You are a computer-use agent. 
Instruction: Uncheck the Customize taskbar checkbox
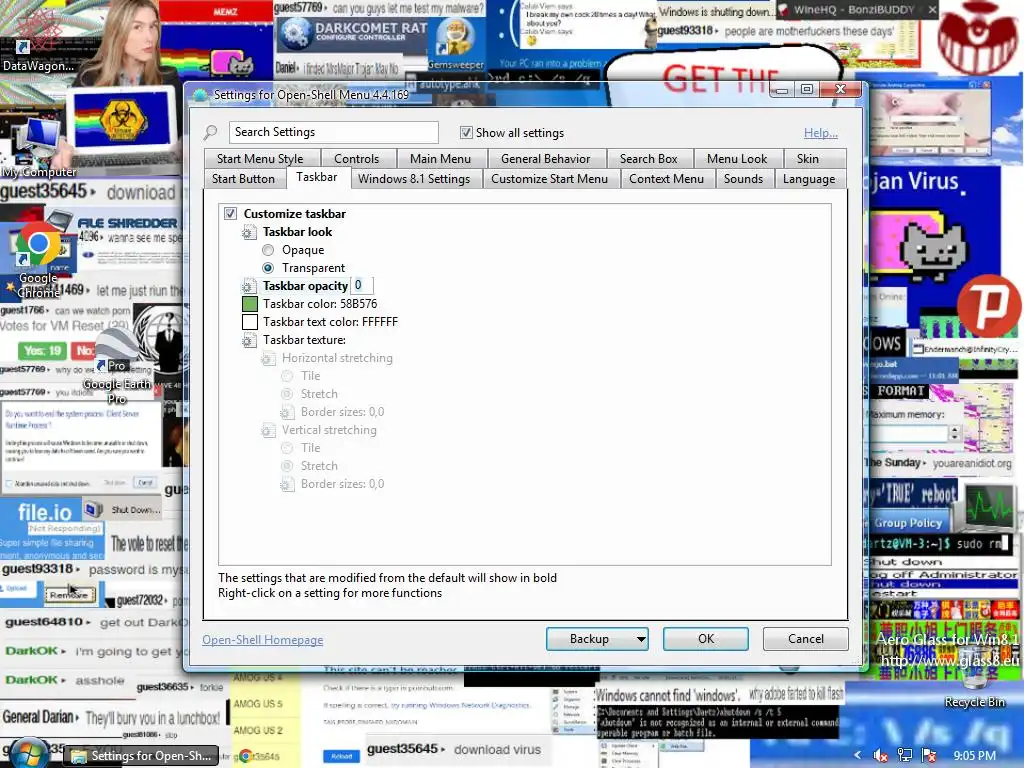click(231, 214)
